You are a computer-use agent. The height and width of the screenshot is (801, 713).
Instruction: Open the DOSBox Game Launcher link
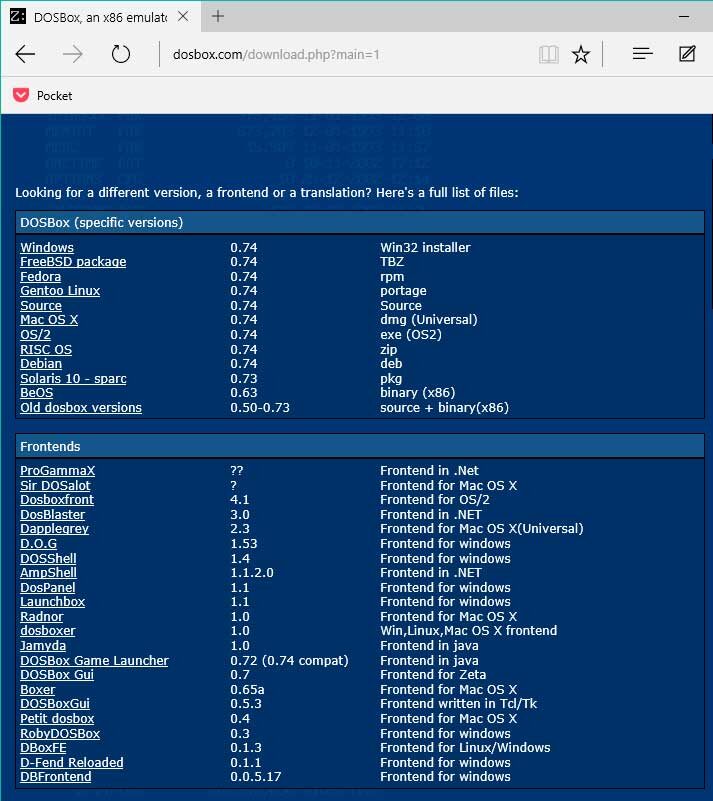(x=94, y=661)
